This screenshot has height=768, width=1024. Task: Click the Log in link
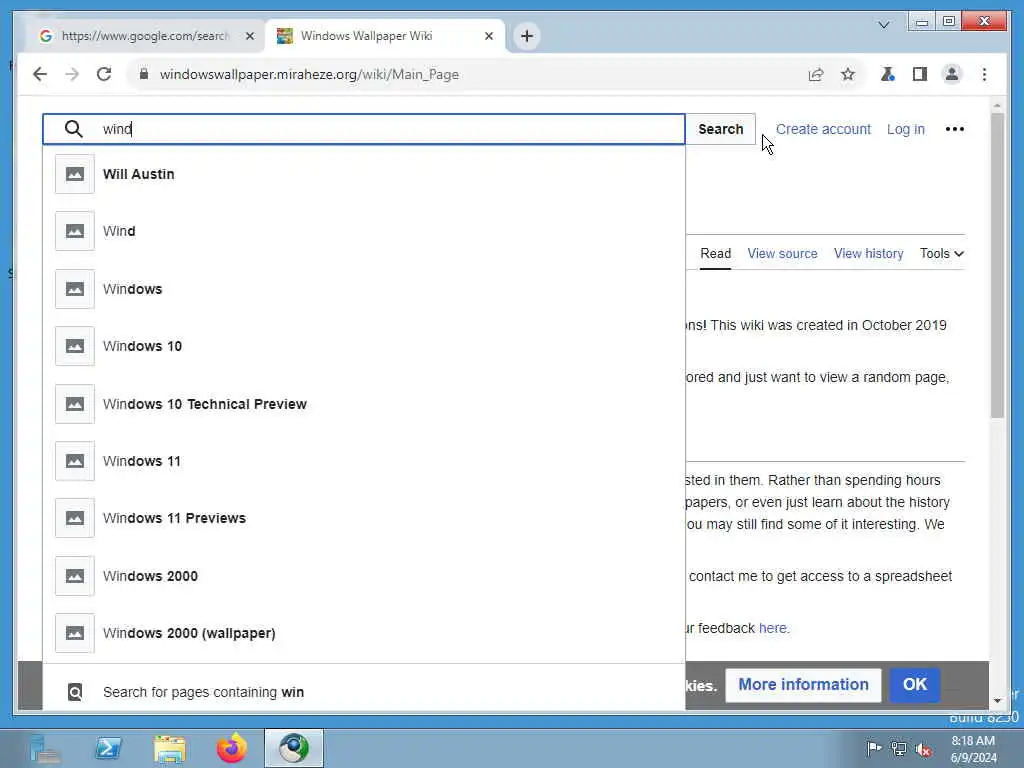pos(905,129)
